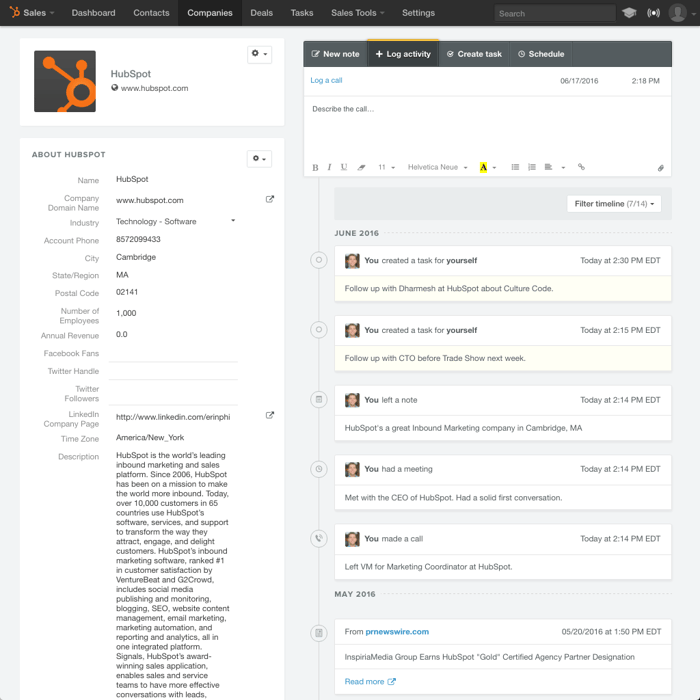Open the academy graduation cap icon

(629, 12)
